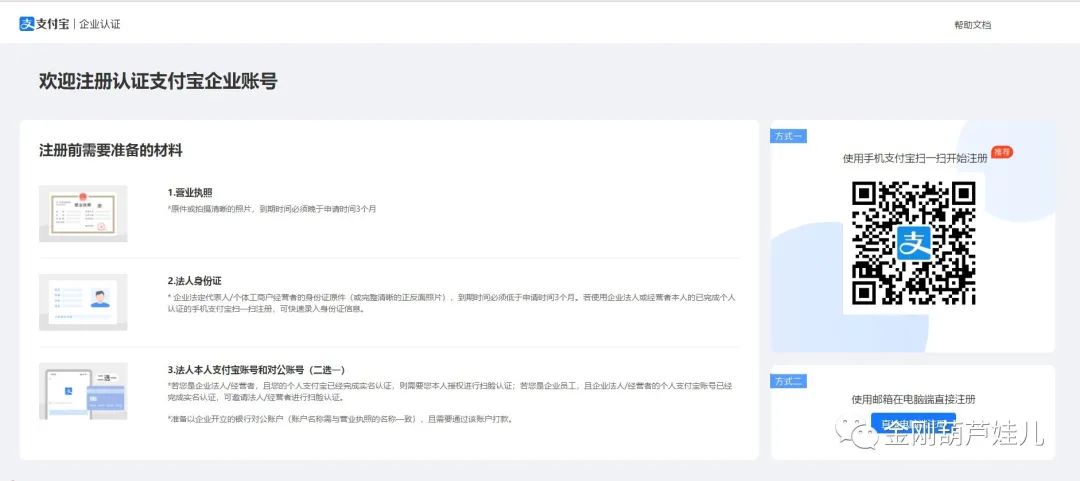Click the Alipay logo inside QR code
The width and height of the screenshot is (1080, 481).
coord(913,243)
